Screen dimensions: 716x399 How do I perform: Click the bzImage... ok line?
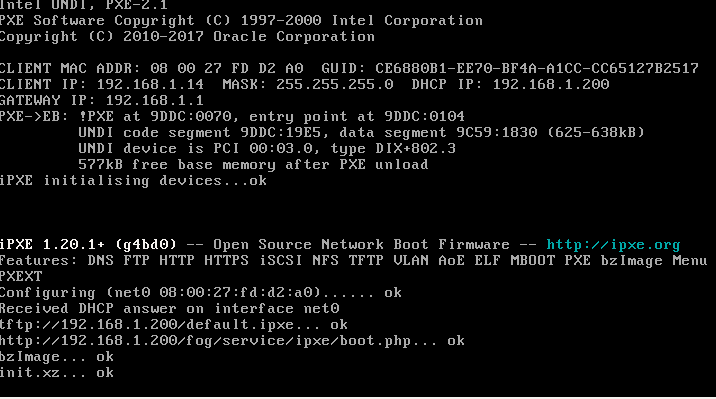[x=57, y=357]
